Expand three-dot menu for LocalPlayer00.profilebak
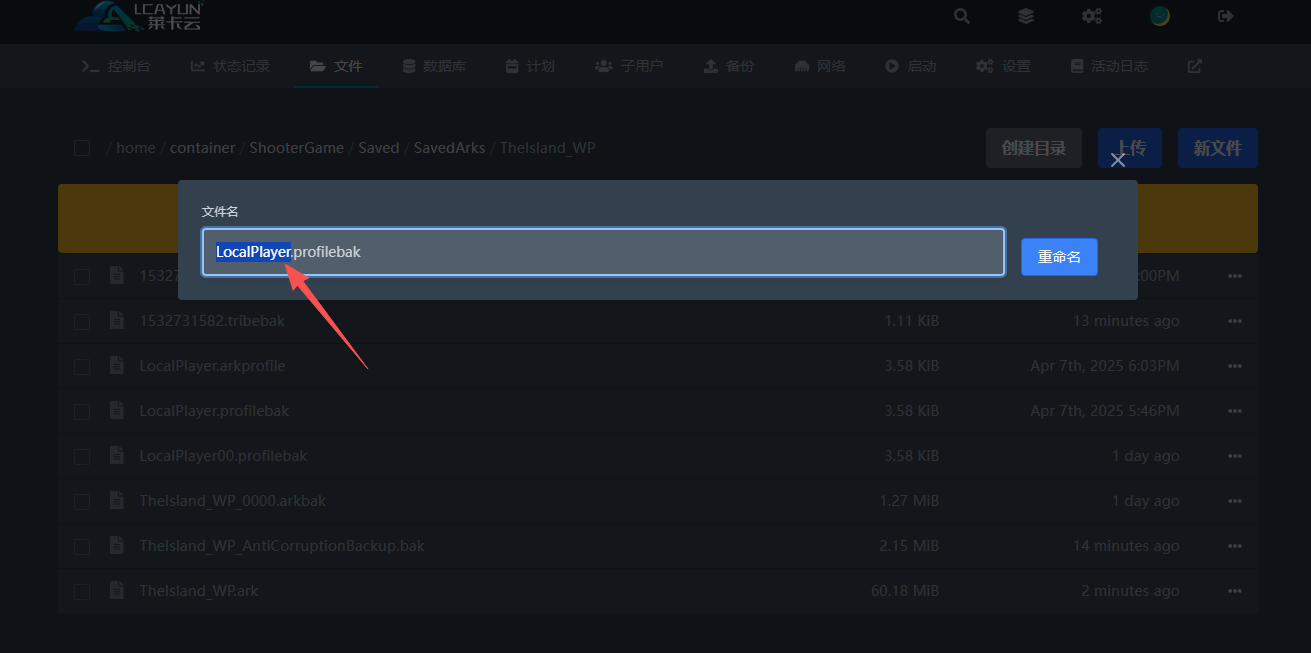 click(1235, 456)
